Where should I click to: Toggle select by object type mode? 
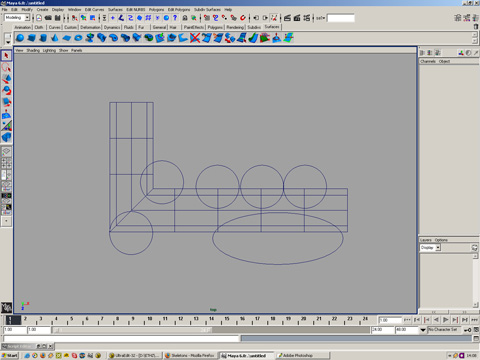tap(84, 18)
